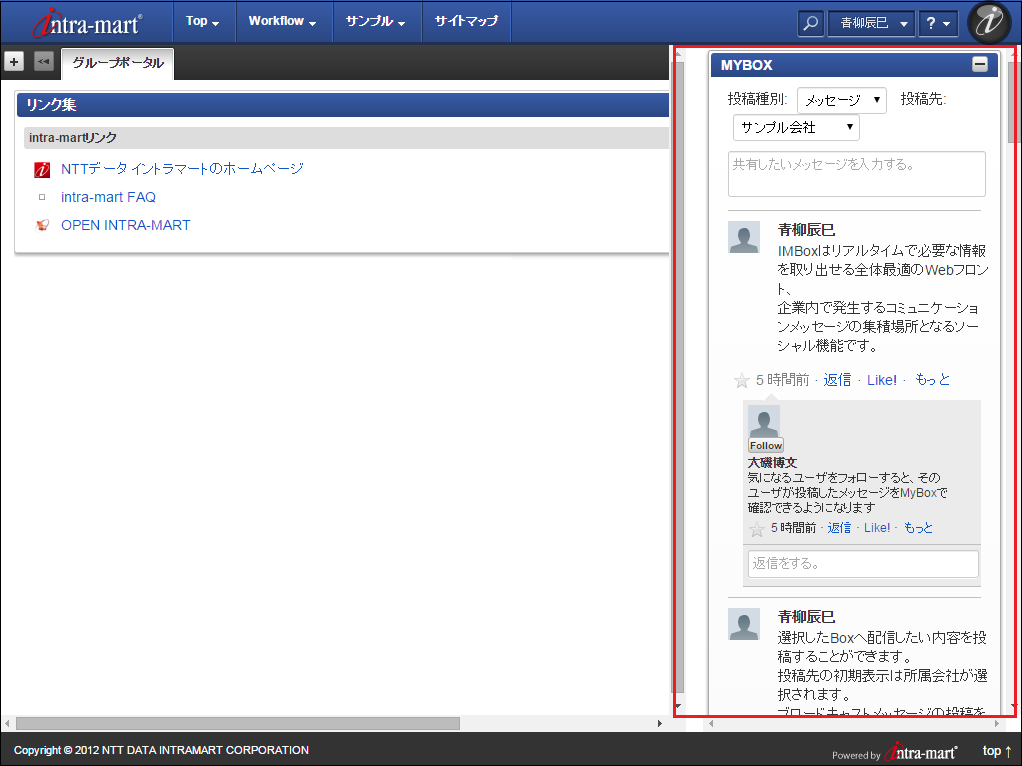Open the Workflow menu
Viewport: 1022px width, 766px height.
[282, 21]
